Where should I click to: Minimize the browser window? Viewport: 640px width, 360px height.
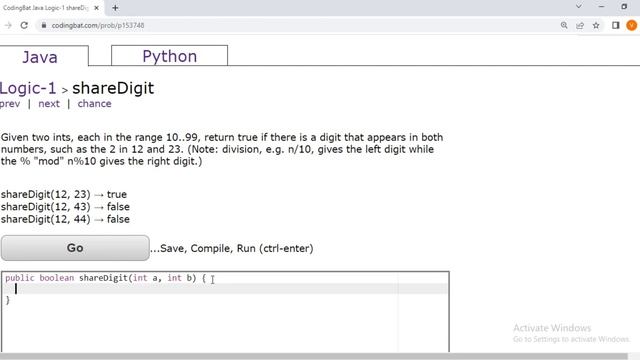coord(601,7)
